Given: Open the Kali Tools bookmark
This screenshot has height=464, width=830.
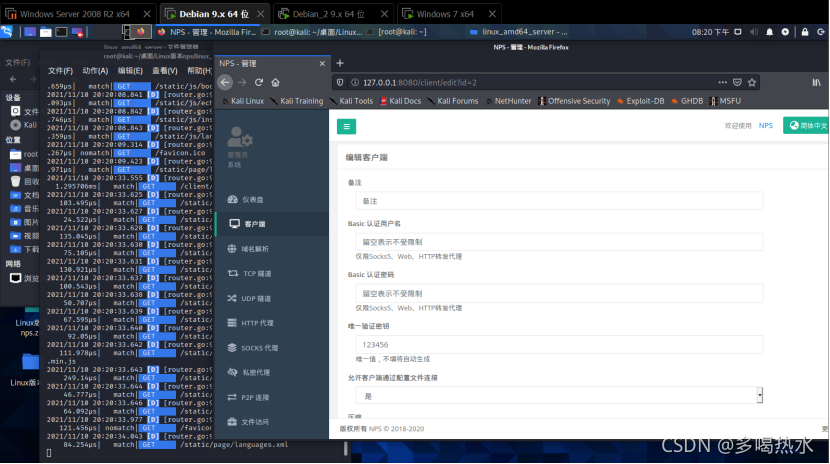Looking at the screenshot, I should point(351,101).
